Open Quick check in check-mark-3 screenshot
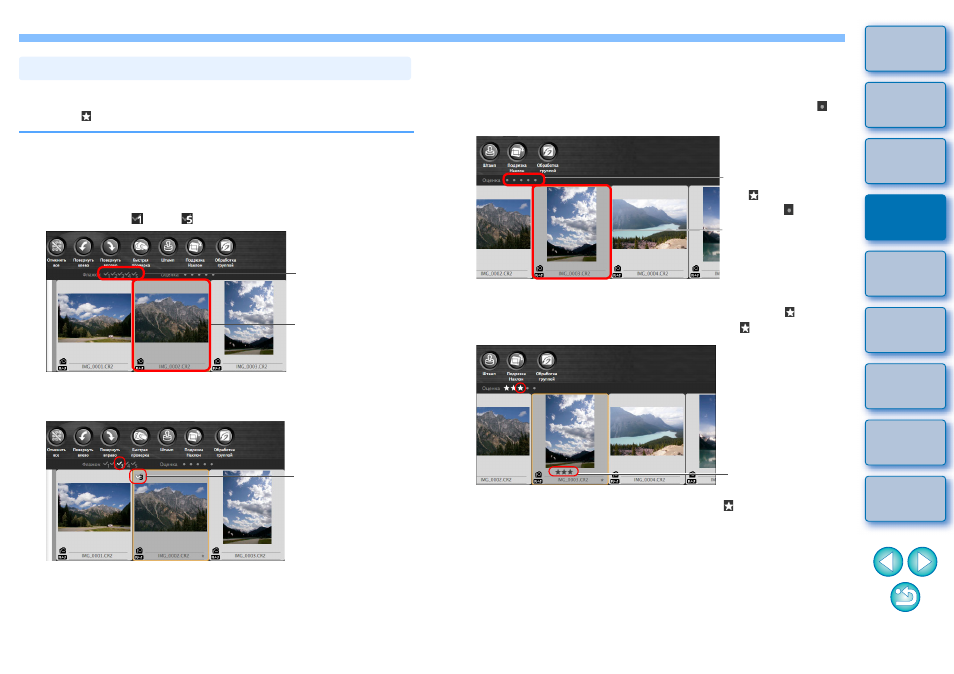954x674 pixels. click(140, 437)
